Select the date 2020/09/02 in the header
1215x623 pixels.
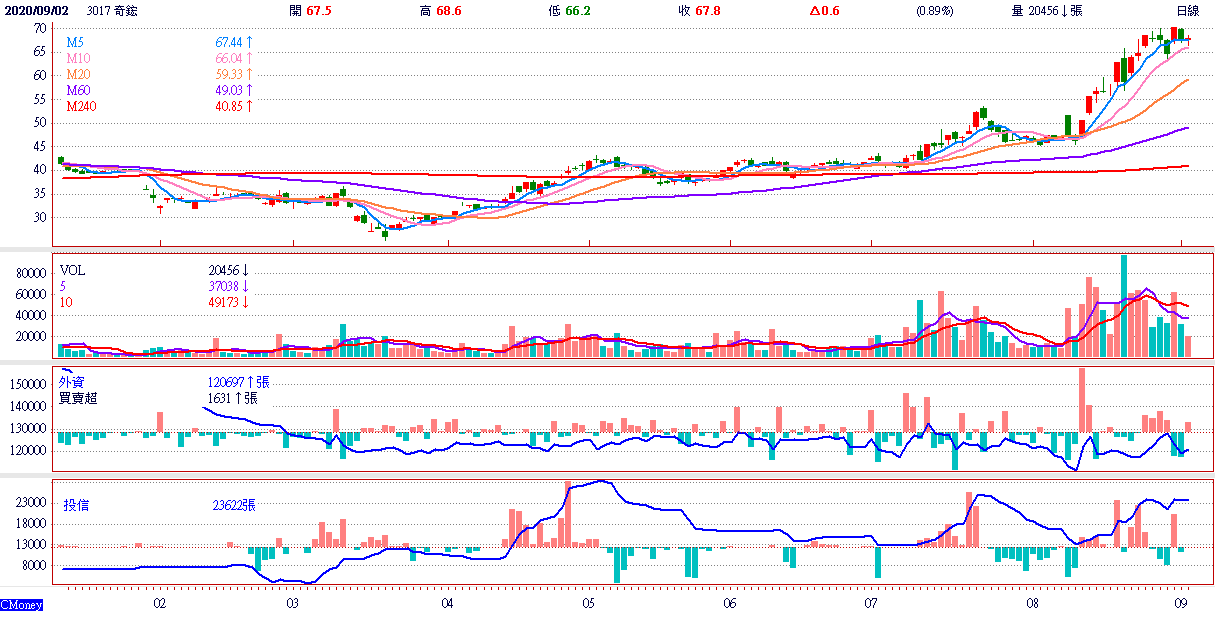coord(34,10)
